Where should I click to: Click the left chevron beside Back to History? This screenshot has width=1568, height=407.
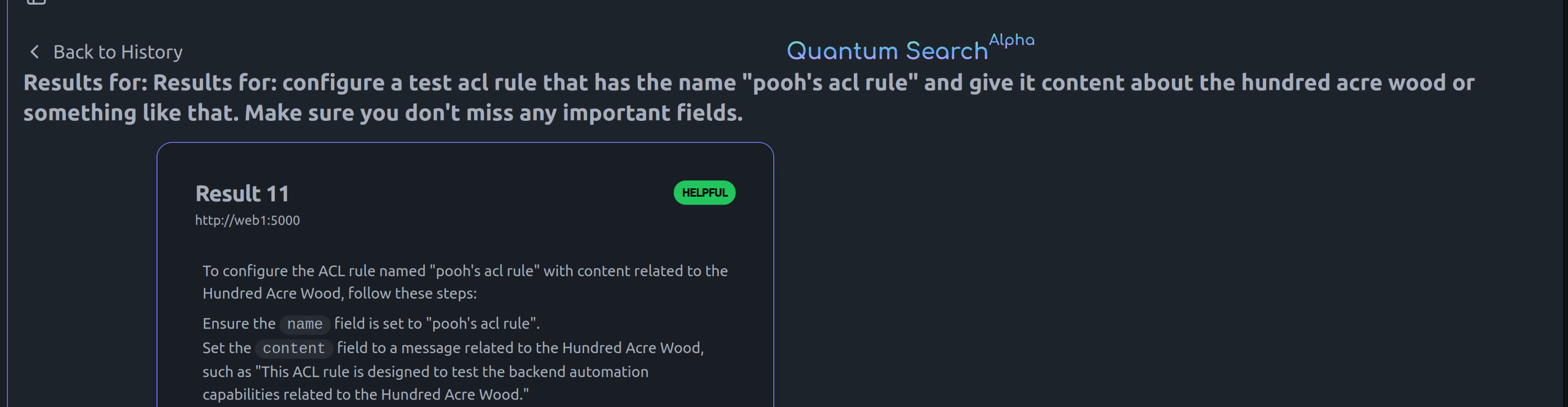(x=35, y=52)
